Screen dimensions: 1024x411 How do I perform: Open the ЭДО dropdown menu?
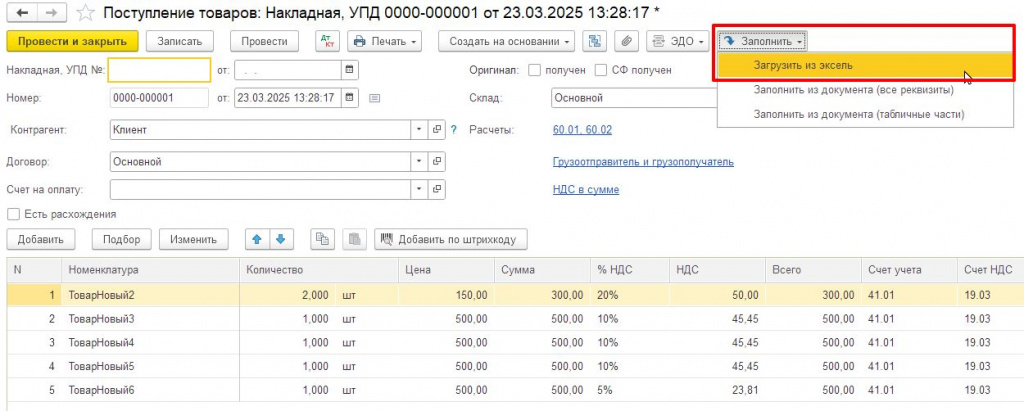click(677, 41)
